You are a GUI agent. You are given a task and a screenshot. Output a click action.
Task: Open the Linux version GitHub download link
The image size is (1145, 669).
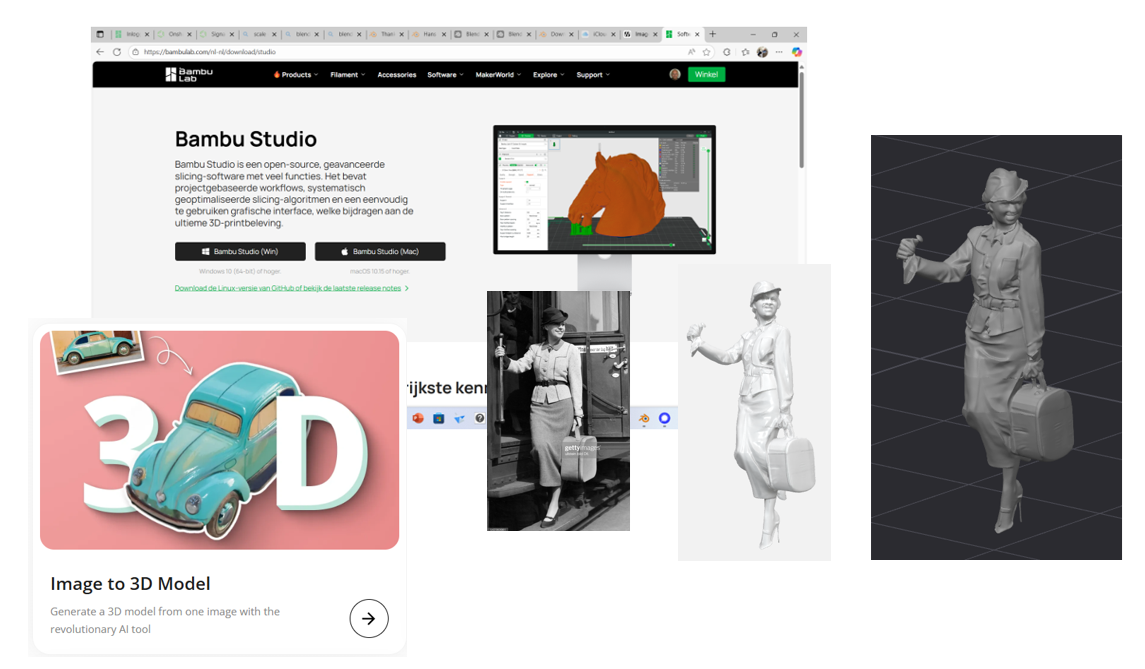click(x=290, y=288)
